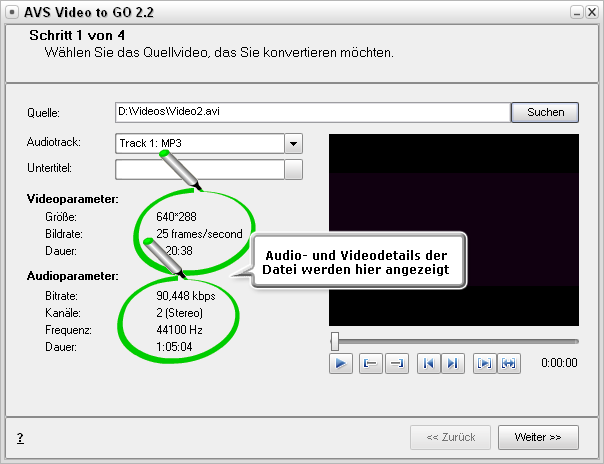Open the Untertitel dropdown
This screenshot has width=604, height=464.
pos(294,169)
